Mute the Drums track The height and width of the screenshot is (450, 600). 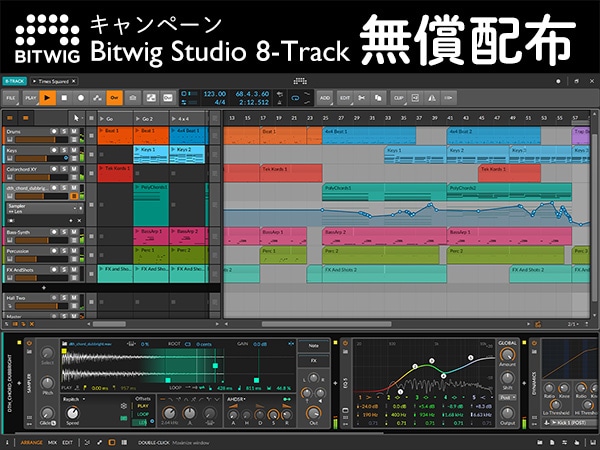(x=74, y=131)
